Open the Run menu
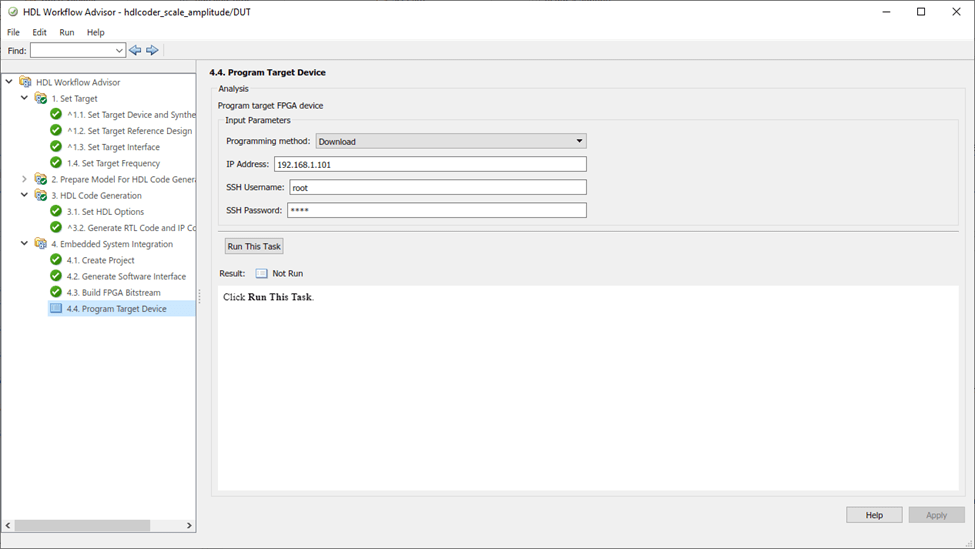 tap(67, 32)
